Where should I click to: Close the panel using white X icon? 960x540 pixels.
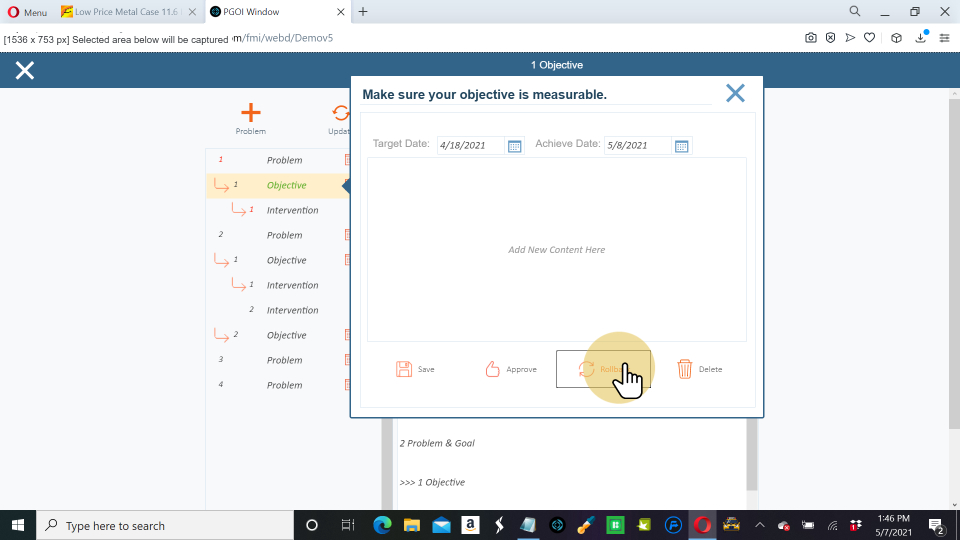[x=25, y=70]
